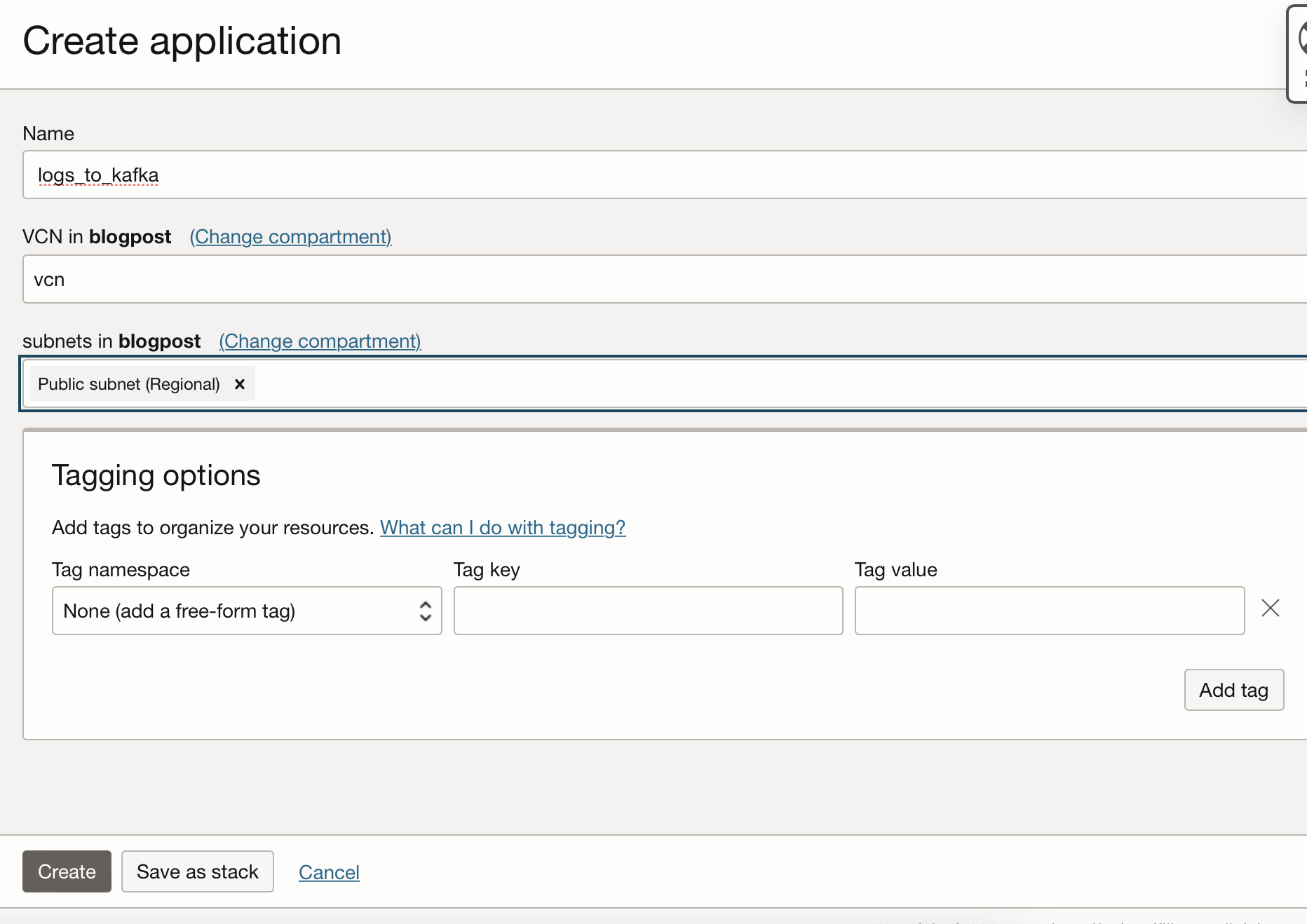Click the Tag namespace up-down arrows
The height and width of the screenshot is (924, 1307).
click(x=425, y=611)
